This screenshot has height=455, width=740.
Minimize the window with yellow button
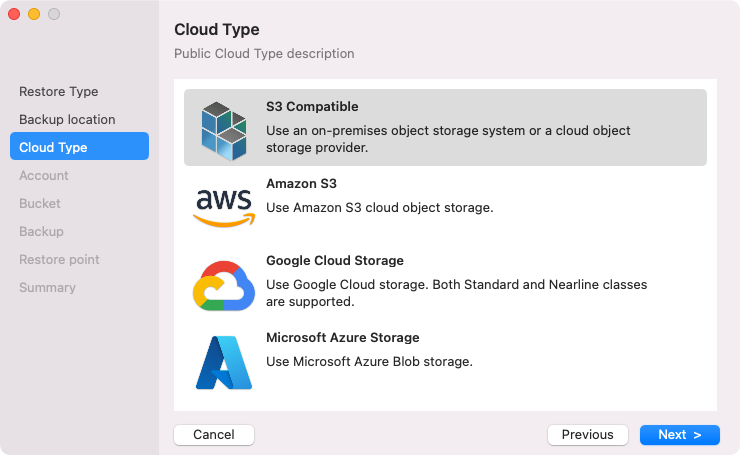point(34,14)
